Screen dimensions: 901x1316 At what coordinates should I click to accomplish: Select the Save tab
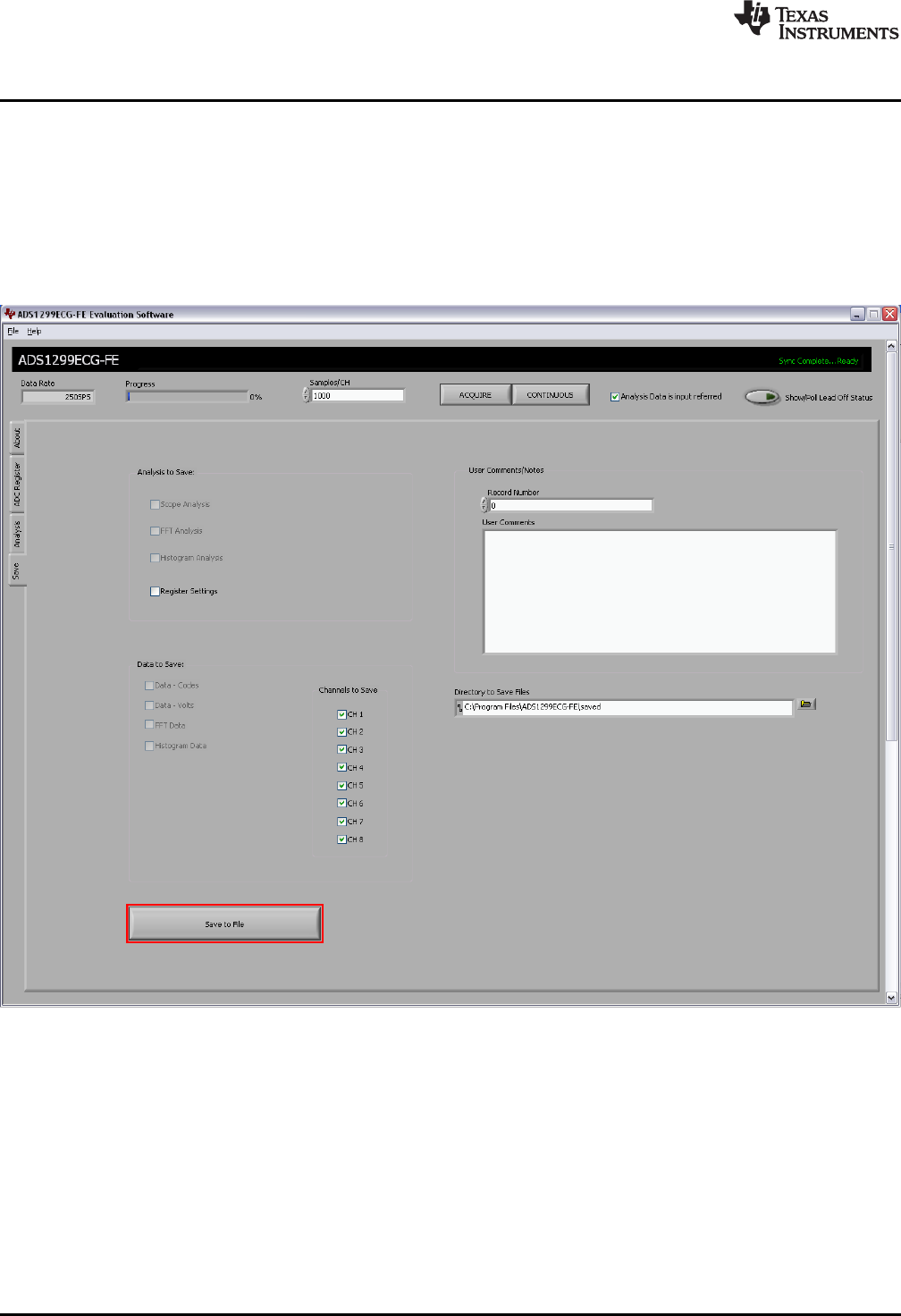tap(17, 570)
